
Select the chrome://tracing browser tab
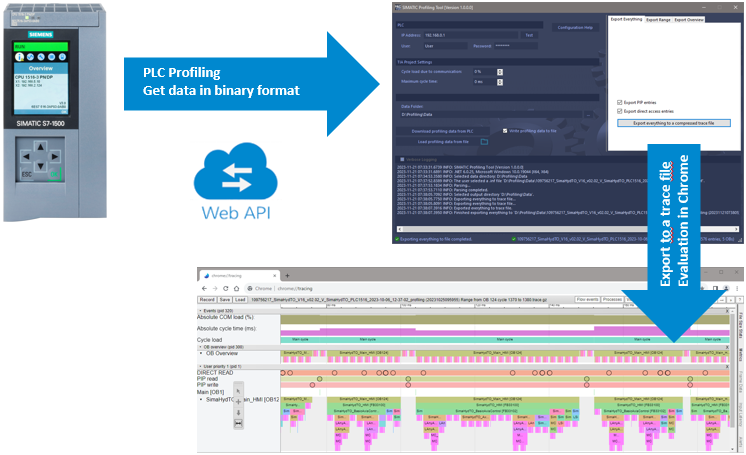click(238, 276)
